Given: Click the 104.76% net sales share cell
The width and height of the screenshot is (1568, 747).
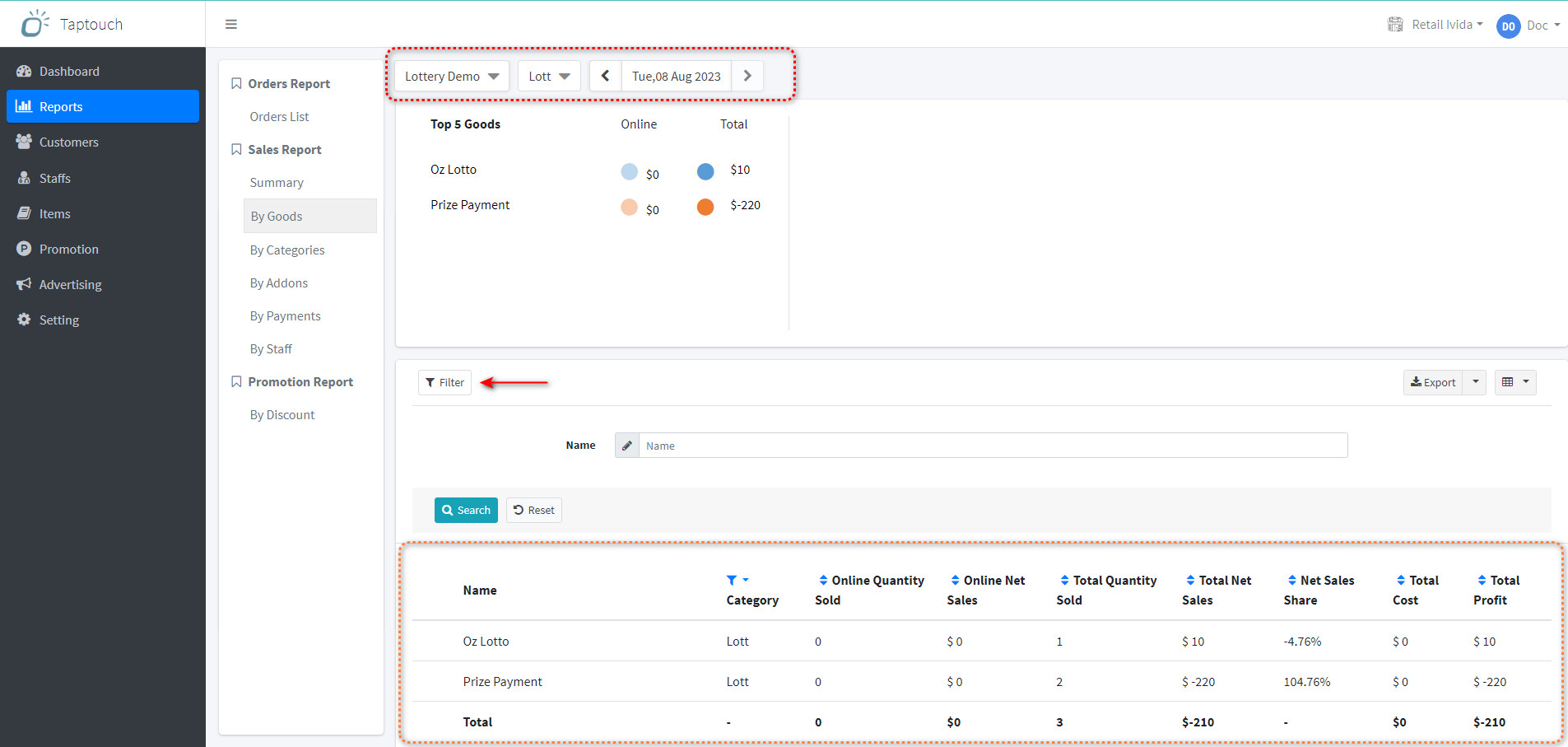Looking at the screenshot, I should pos(1307,682).
